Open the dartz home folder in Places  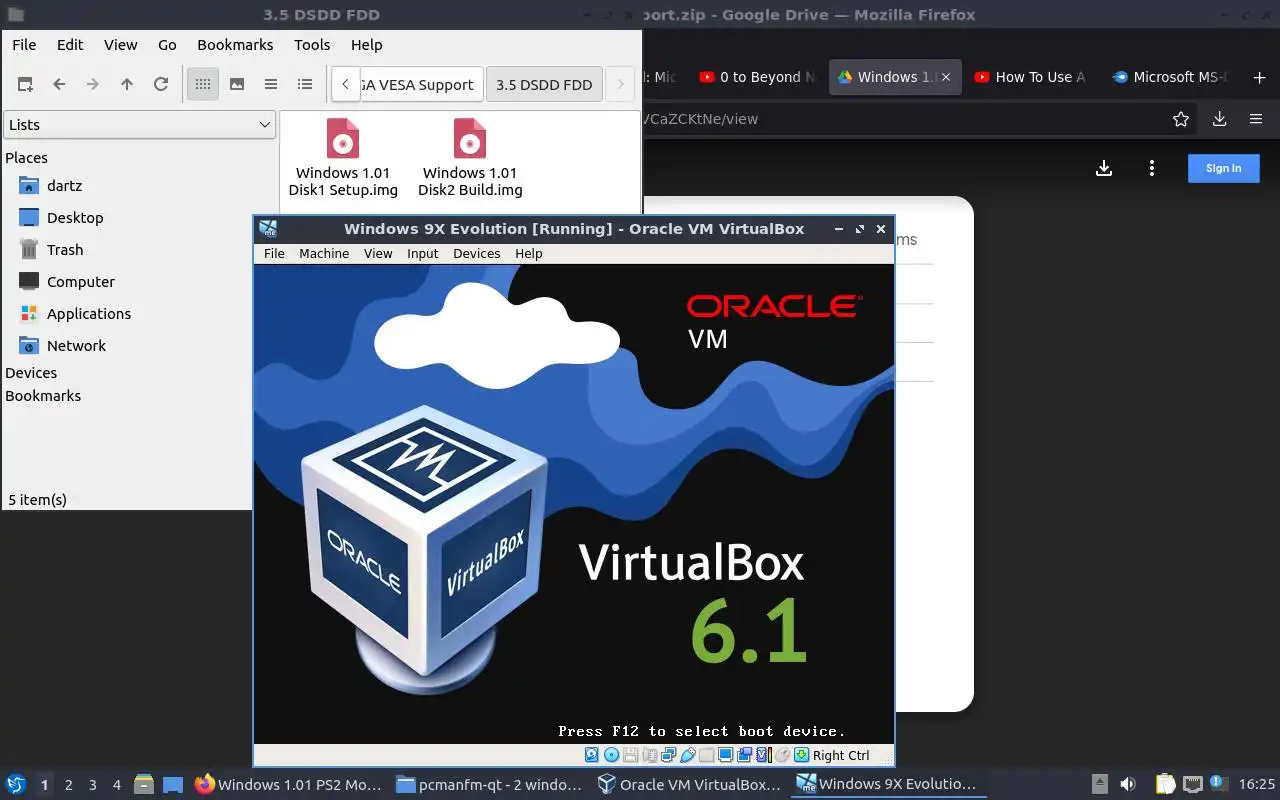tap(64, 186)
